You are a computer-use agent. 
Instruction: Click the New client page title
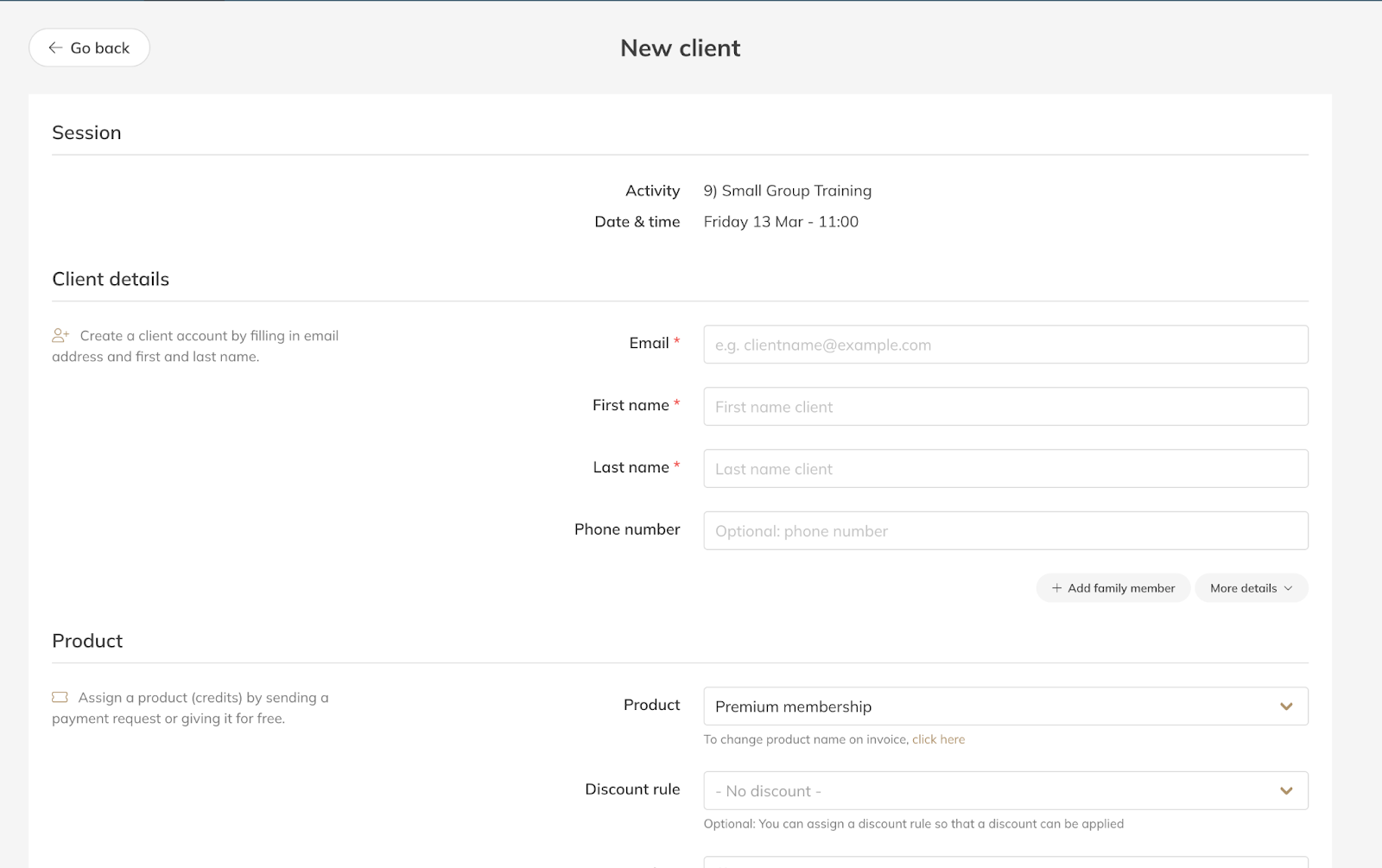click(680, 48)
